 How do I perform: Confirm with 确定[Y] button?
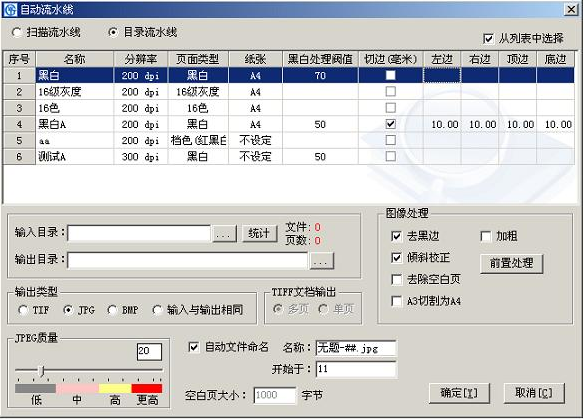459,393
